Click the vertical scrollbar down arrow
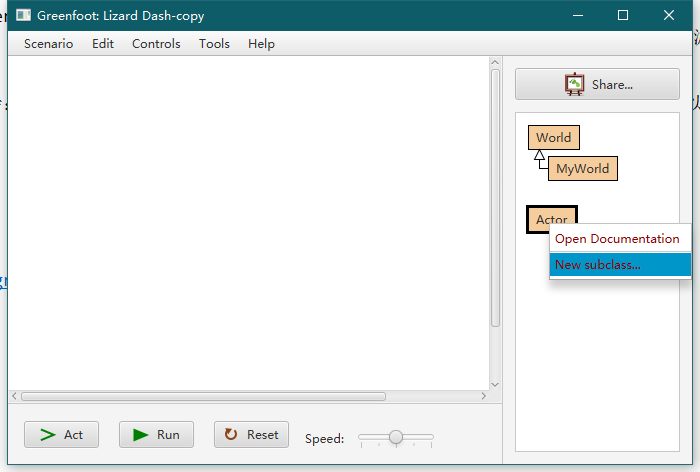 (x=495, y=384)
